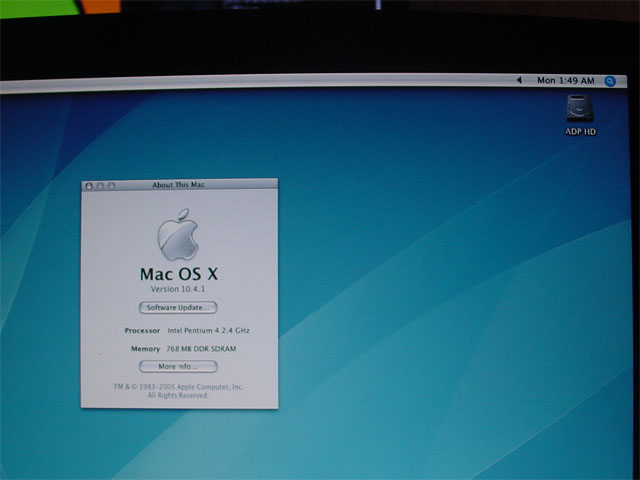640x480 pixels.
Task: Open Spotlight search in menu bar
Action: pyautogui.click(x=610, y=81)
